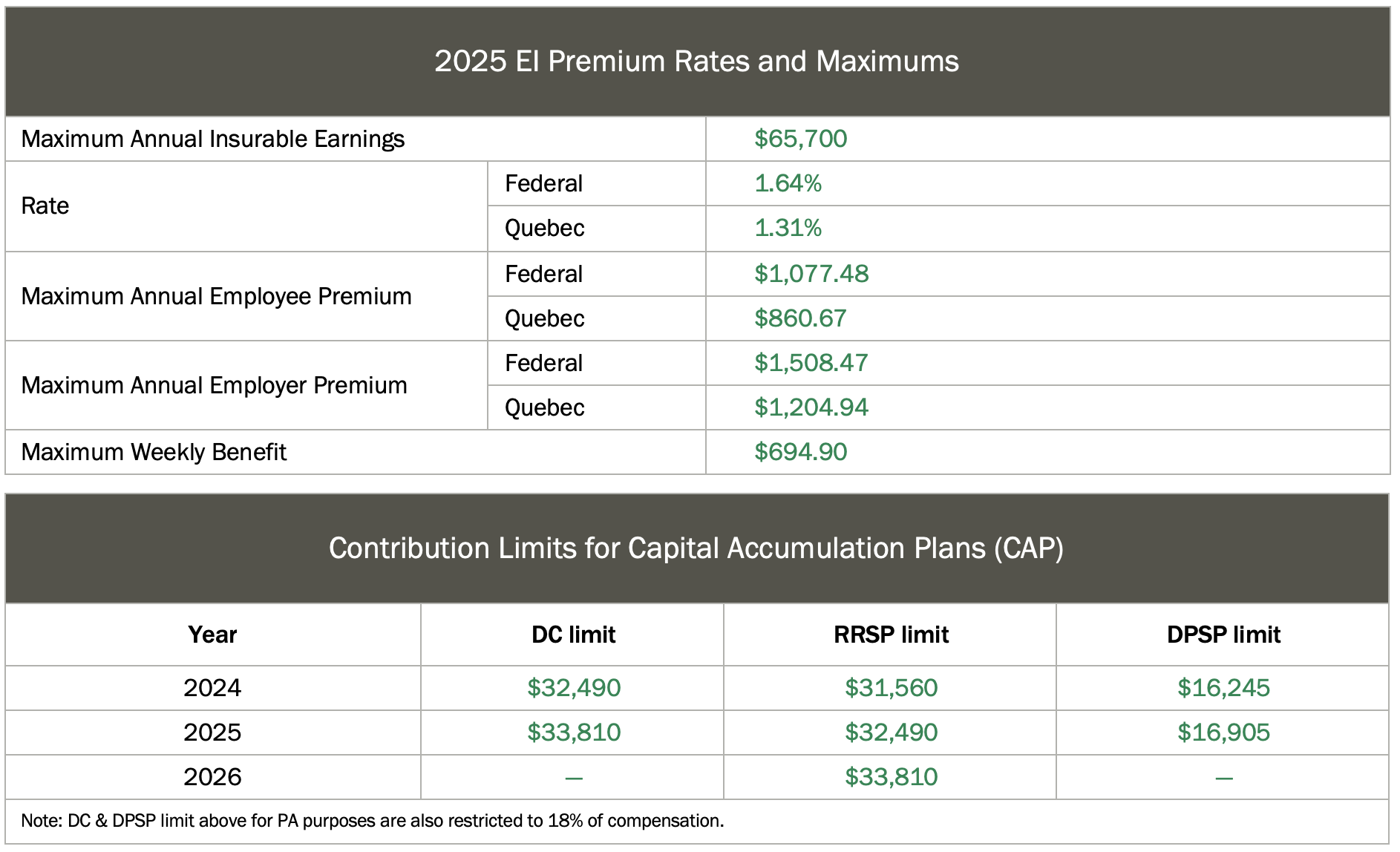Viewport: 1400px width, 852px height.
Task: Select the 2025 DPSP limit value $16,905
Action: (x=1223, y=733)
